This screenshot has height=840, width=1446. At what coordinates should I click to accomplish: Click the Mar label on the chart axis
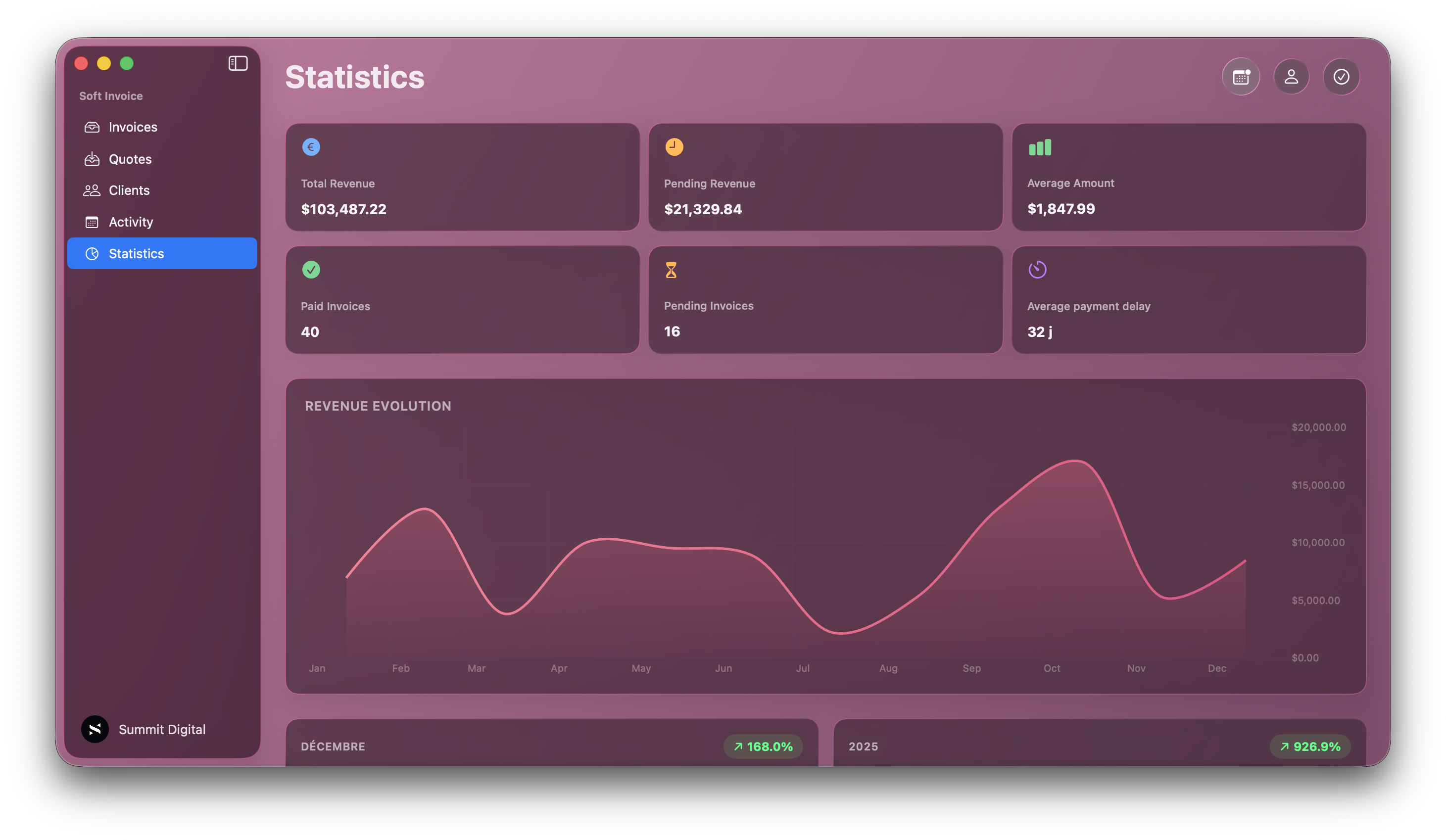tap(476, 668)
